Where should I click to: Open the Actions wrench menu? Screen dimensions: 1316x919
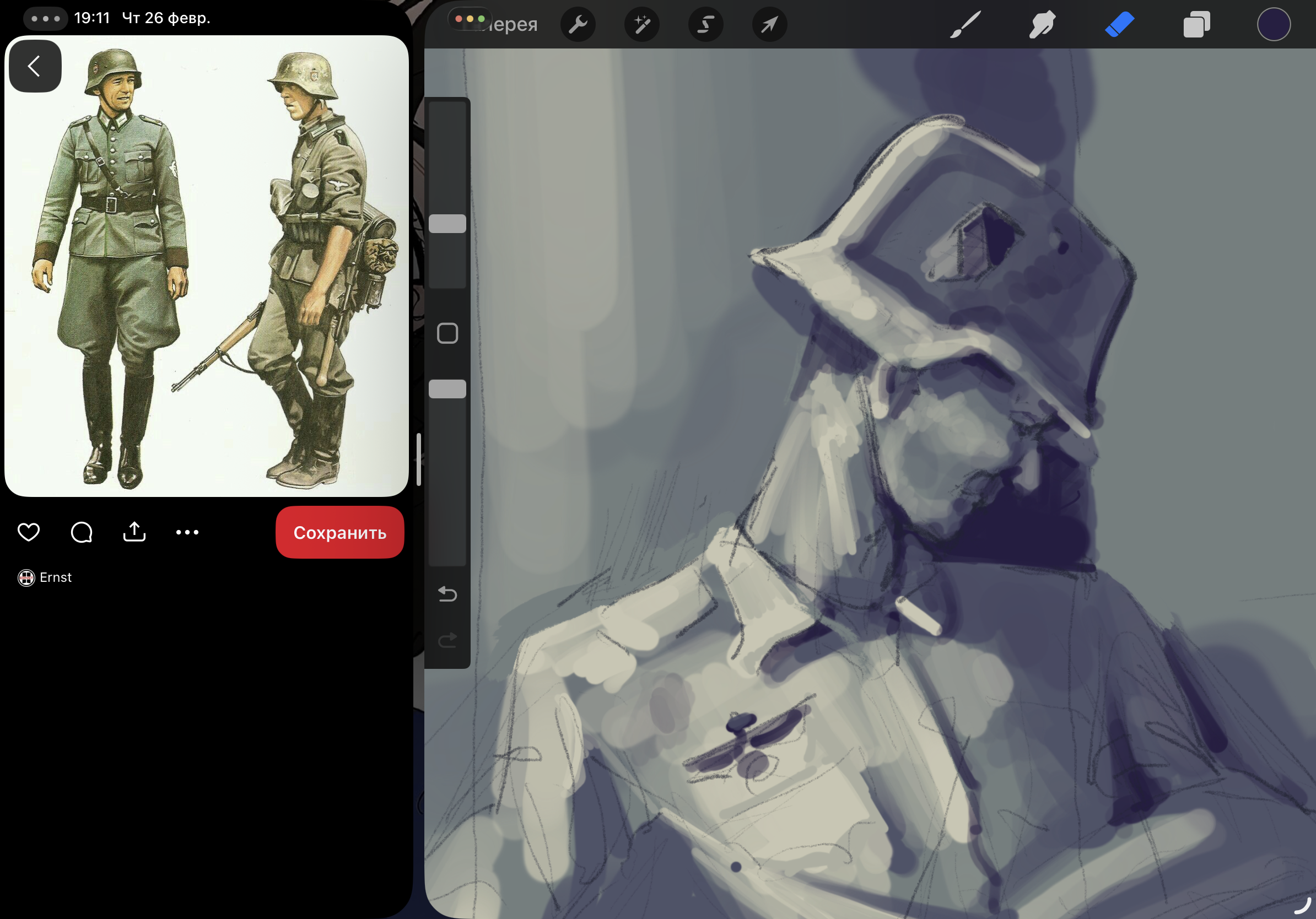[x=578, y=24]
